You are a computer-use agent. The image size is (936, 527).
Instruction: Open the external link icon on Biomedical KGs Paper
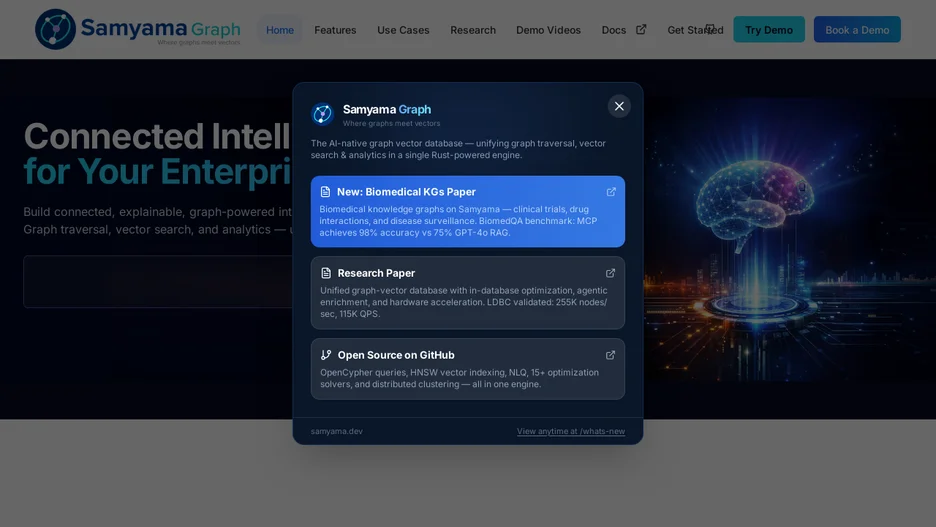(611, 192)
